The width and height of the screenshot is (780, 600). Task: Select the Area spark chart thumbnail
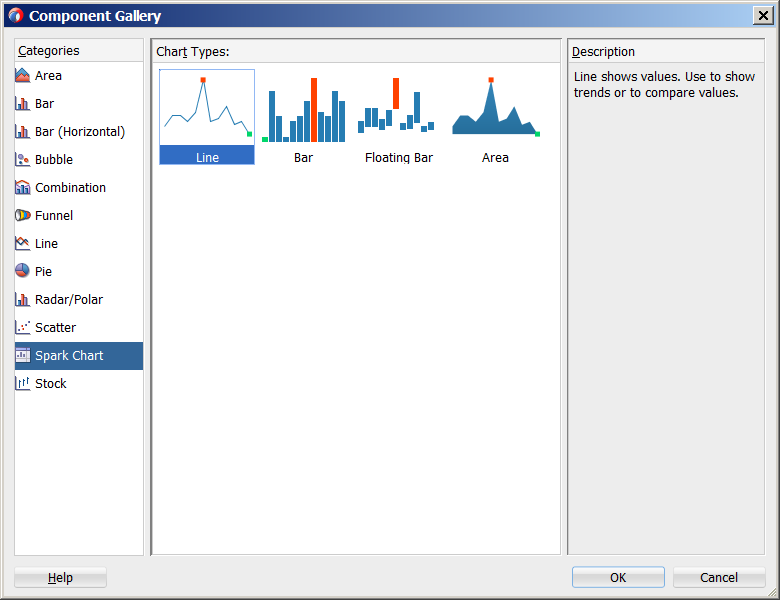[x=496, y=106]
